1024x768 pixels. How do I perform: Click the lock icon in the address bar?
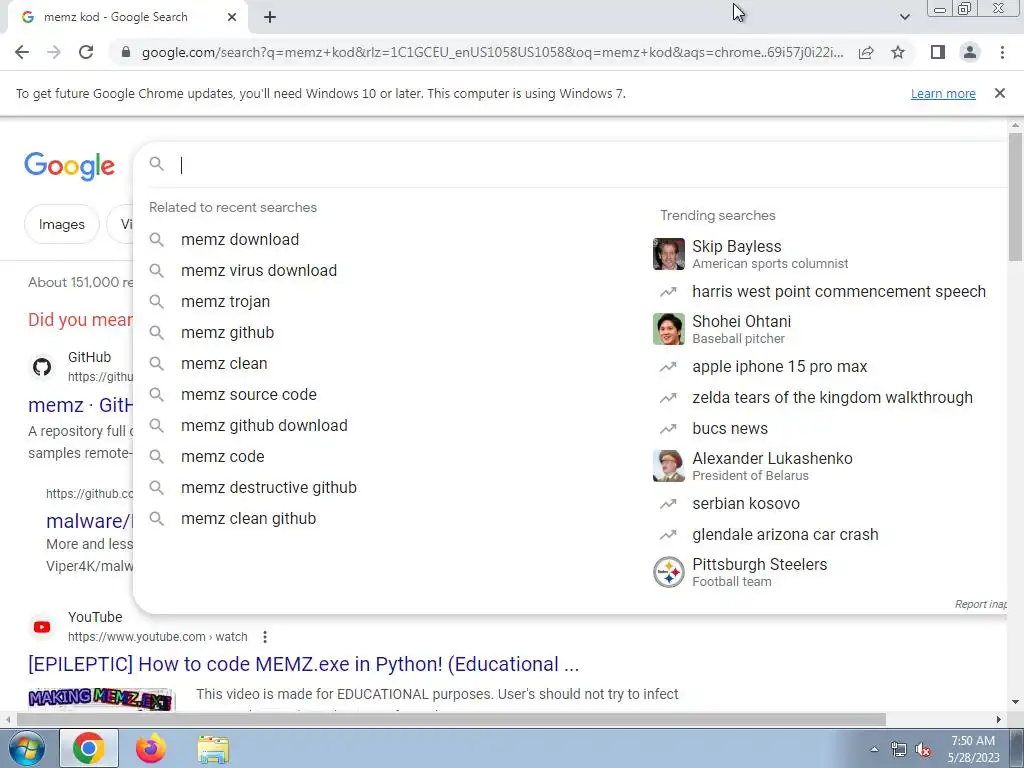(126, 52)
